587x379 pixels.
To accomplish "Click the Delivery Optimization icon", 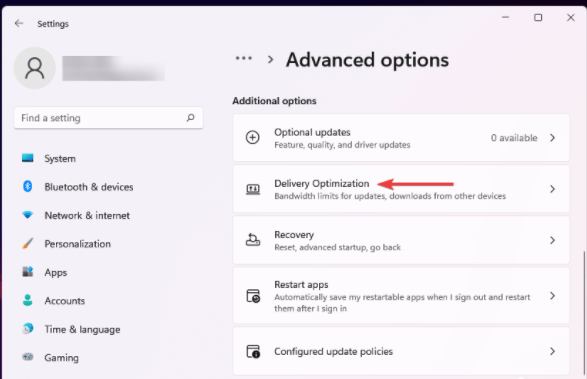I will pyautogui.click(x=253, y=189).
